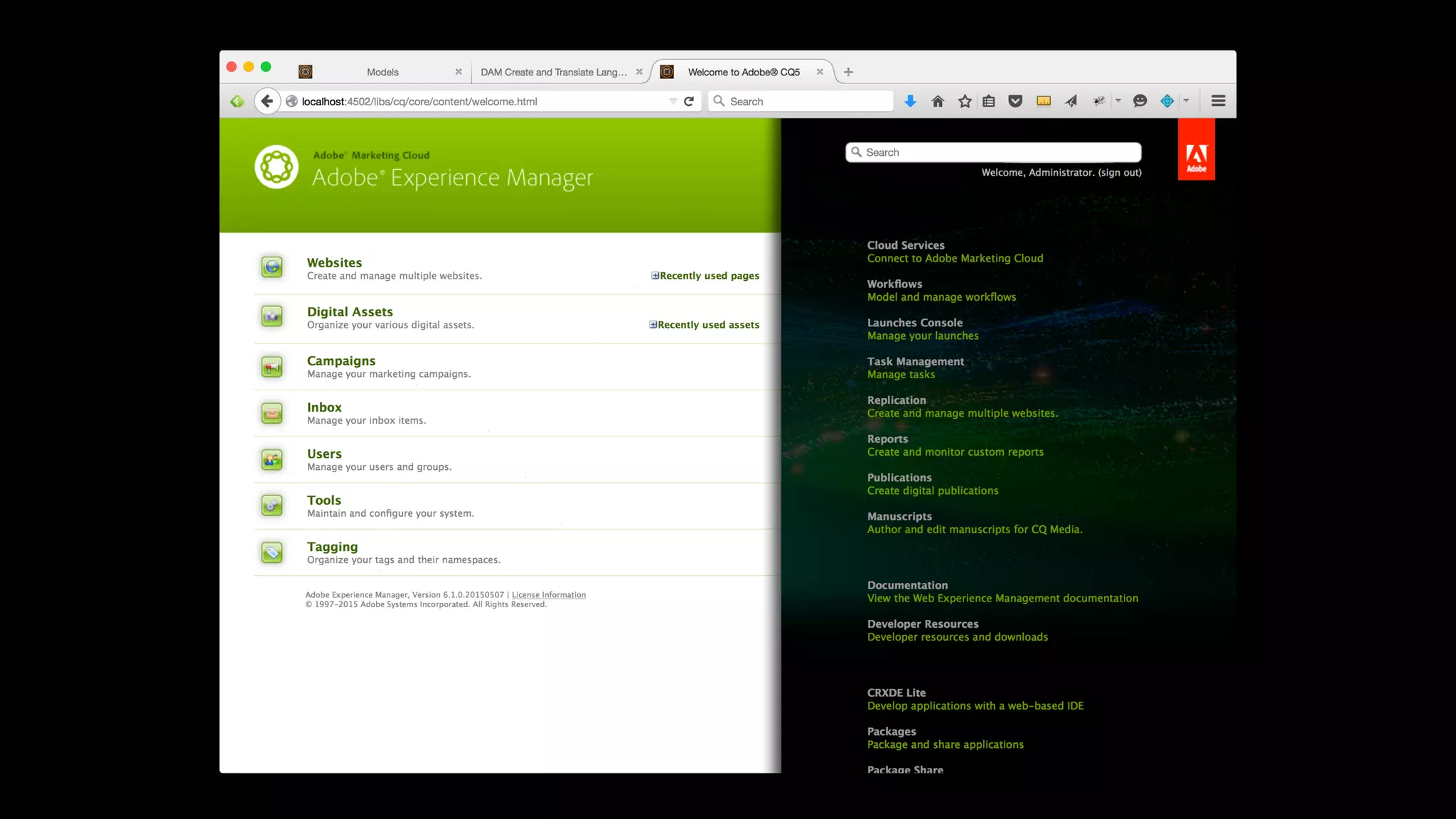The height and width of the screenshot is (819, 1456).
Task: Open the Inbox envelope icon
Action: coord(272,413)
